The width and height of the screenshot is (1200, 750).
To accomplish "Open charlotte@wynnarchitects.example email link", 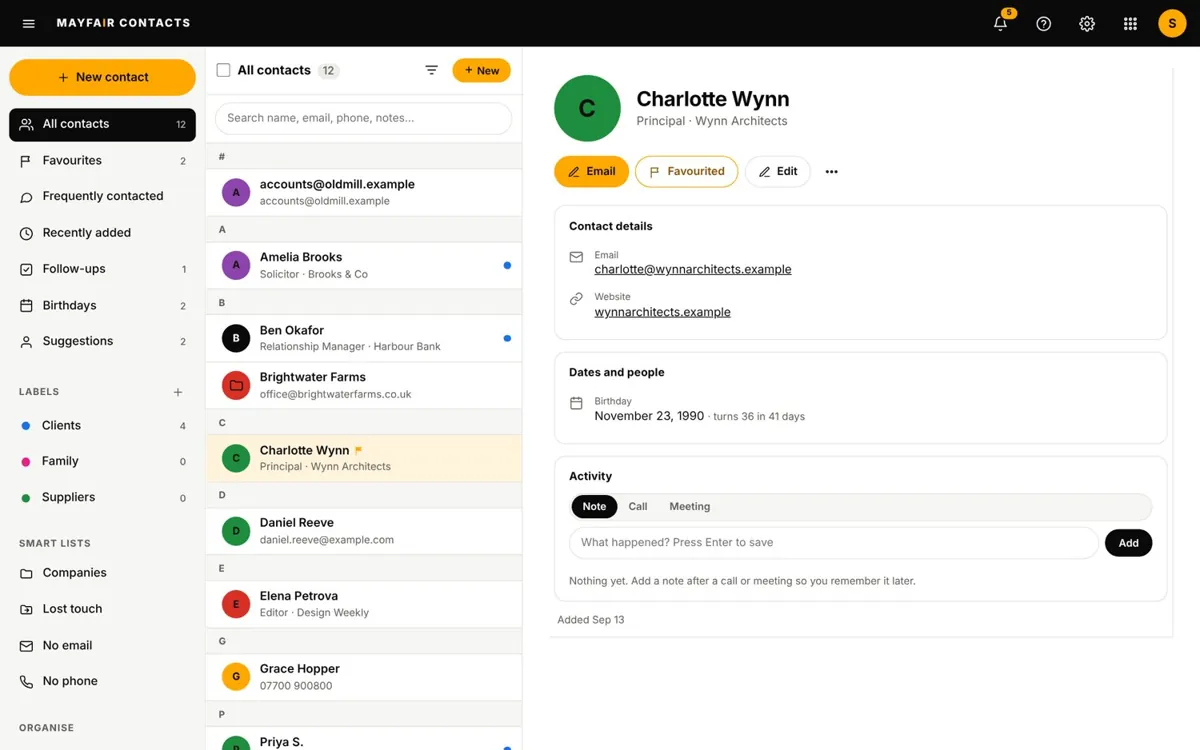I will point(693,269).
